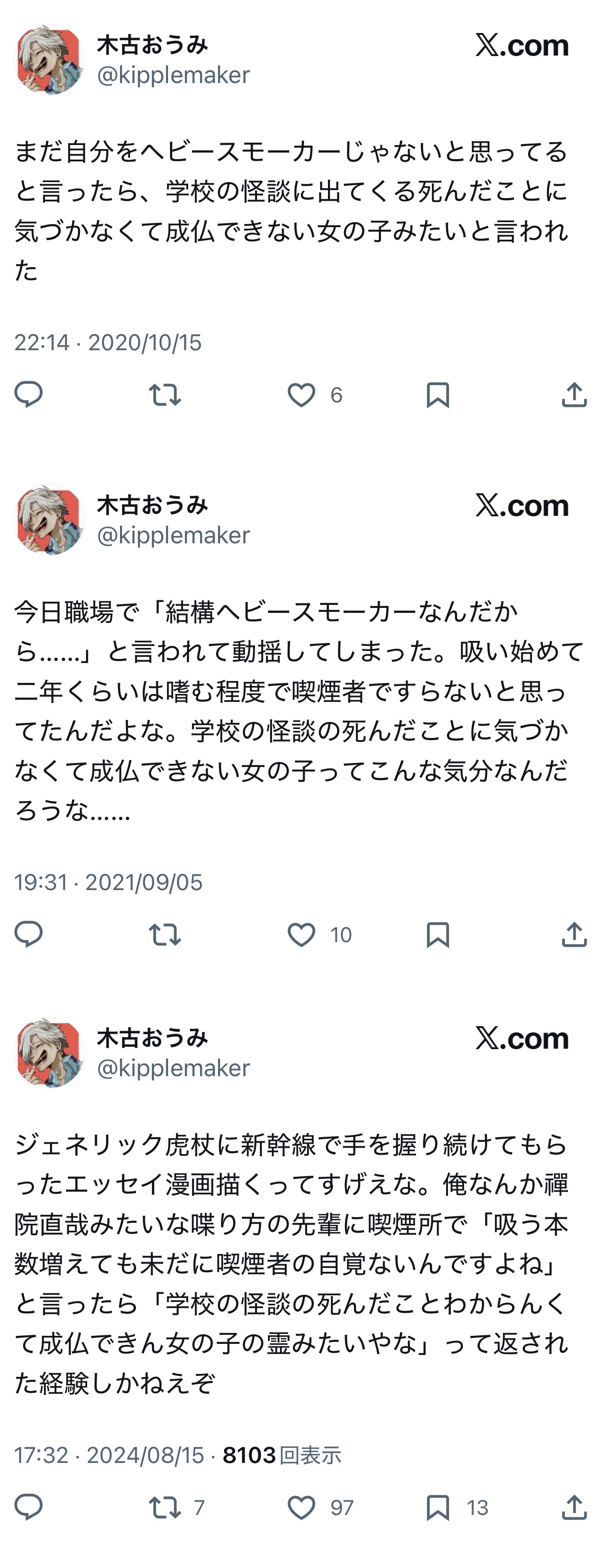Image resolution: width=603 pixels, height=1568 pixels.
Task: Open the first tweet's profile avatar
Action: [49, 60]
